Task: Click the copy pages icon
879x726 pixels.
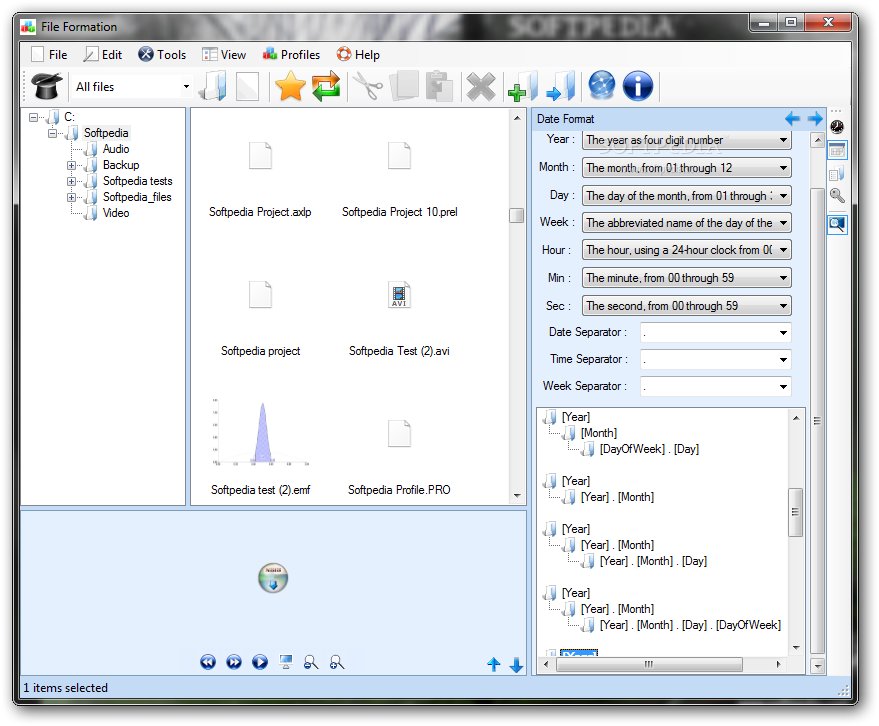Action: point(405,86)
